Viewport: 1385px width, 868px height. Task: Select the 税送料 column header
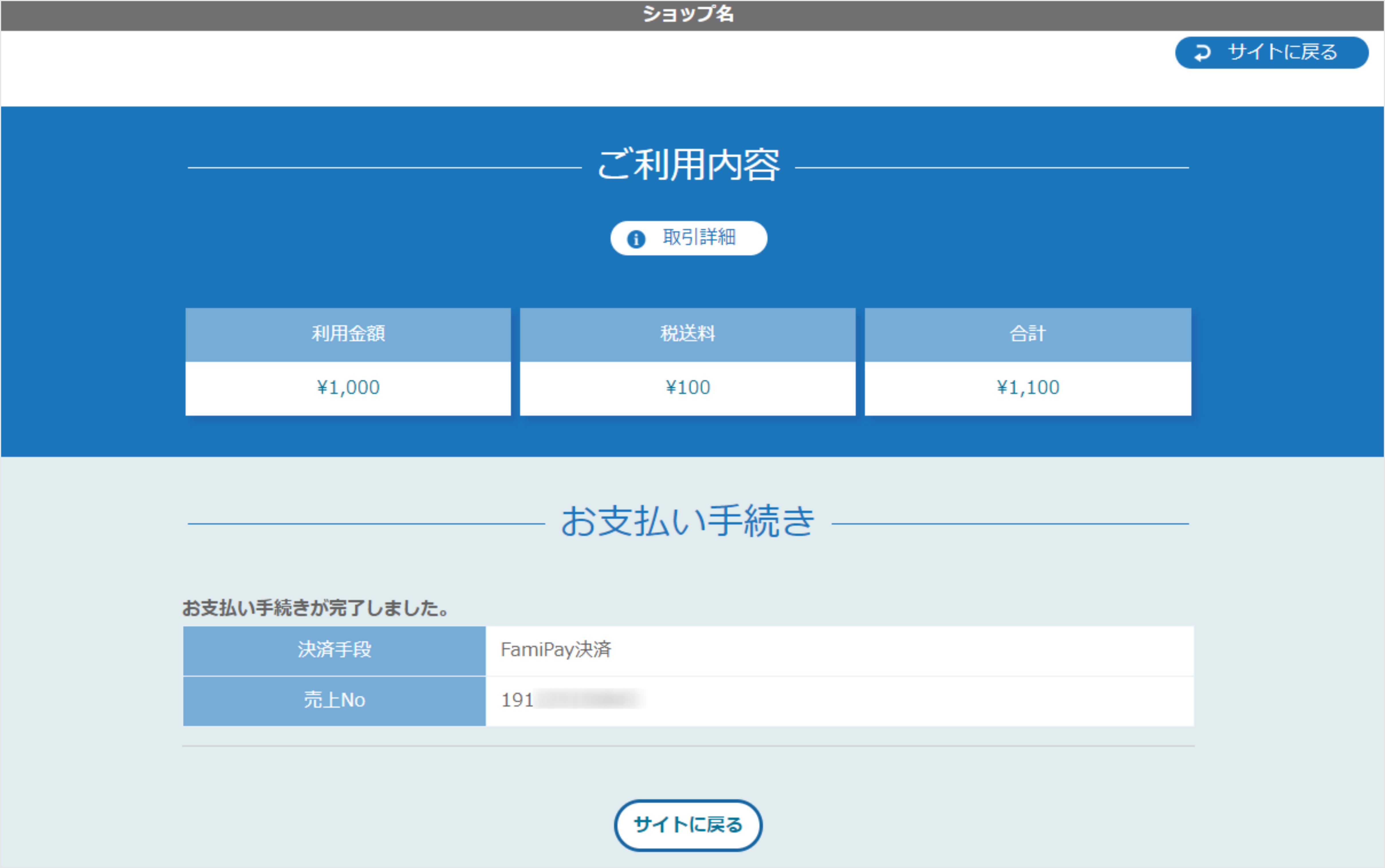click(x=688, y=334)
